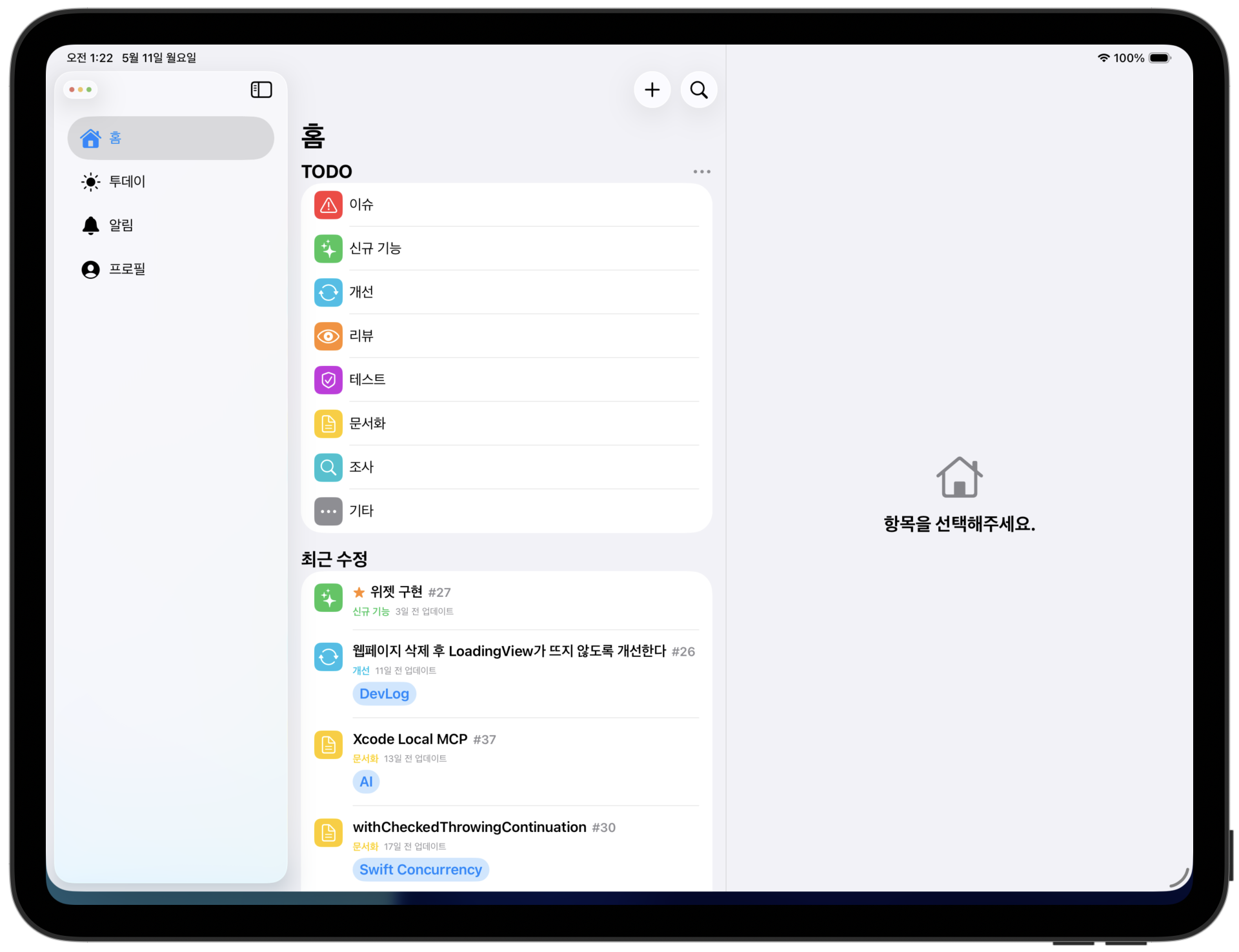Click the red 이슈 warning icon

[x=328, y=205]
